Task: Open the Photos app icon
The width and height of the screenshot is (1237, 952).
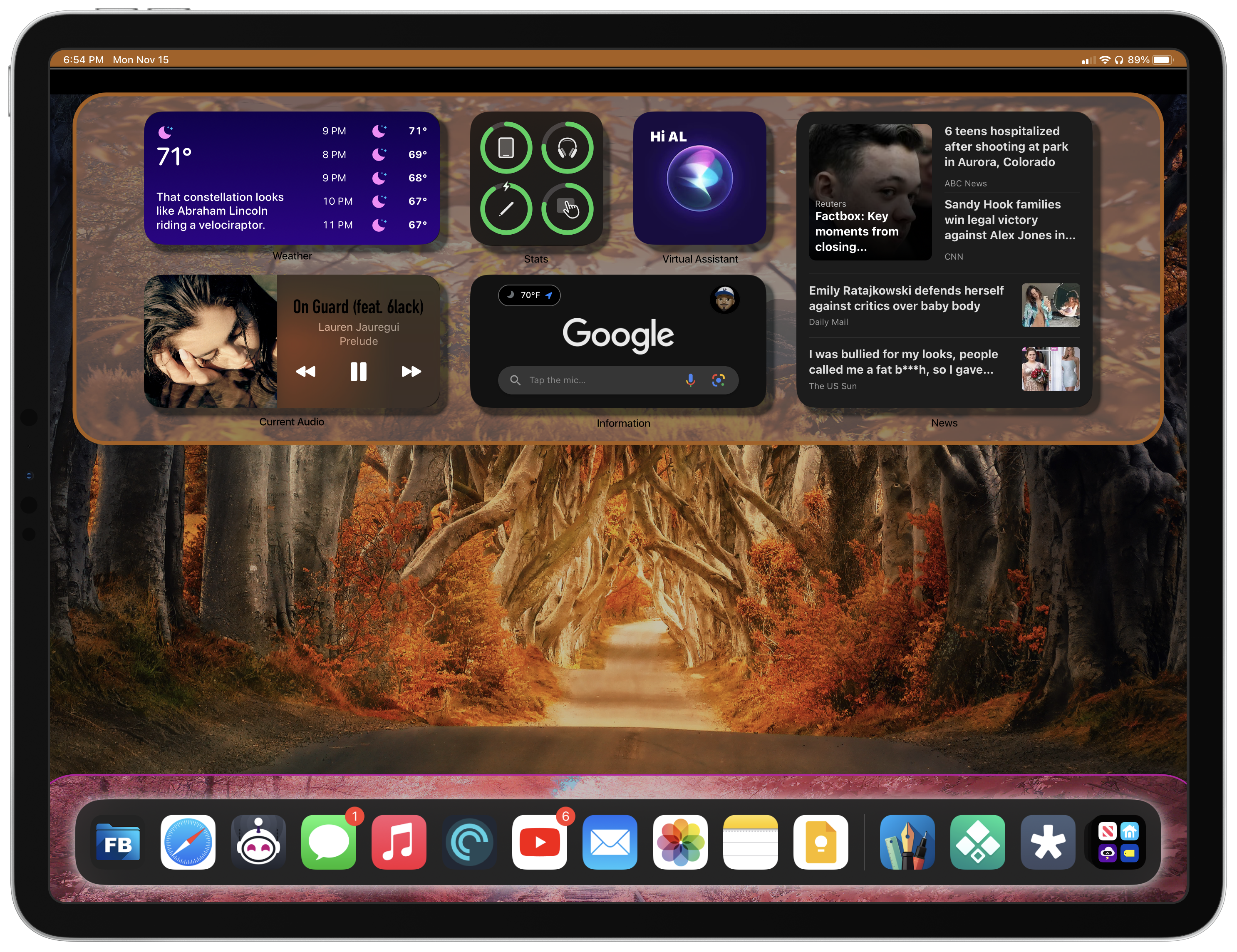Action: click(680, 842)
